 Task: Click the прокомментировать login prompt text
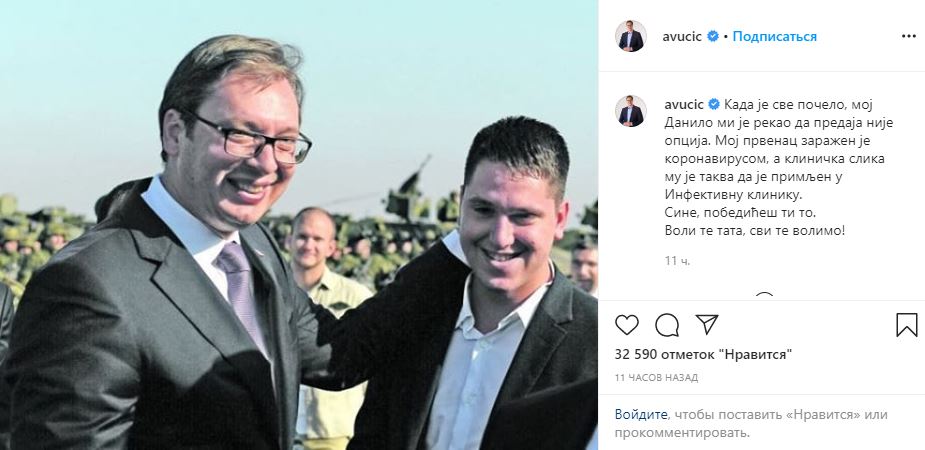683,433
